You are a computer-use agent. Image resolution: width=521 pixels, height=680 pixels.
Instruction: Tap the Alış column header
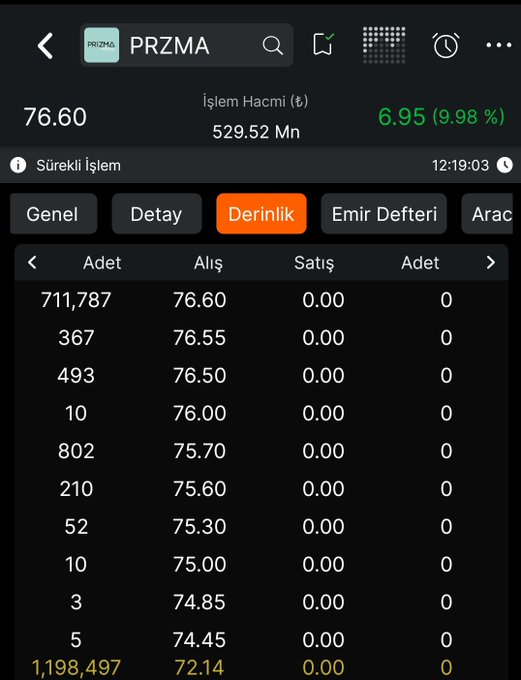pyautogui.click(x=208, y=263)
